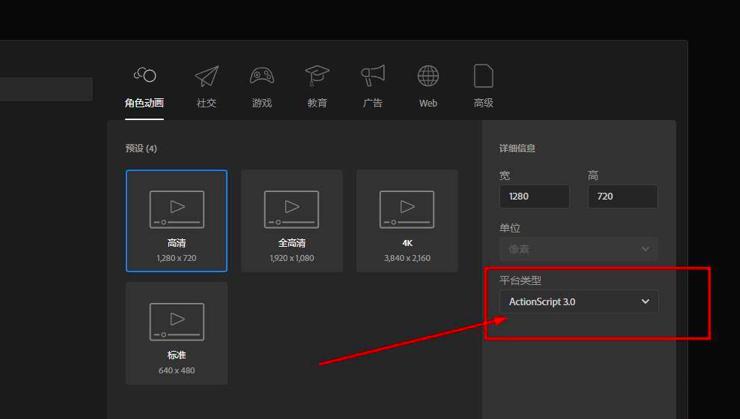This screenshot has width=740, height=419.
Task: Open the 社交 paper plane tab
Action: 206,88
